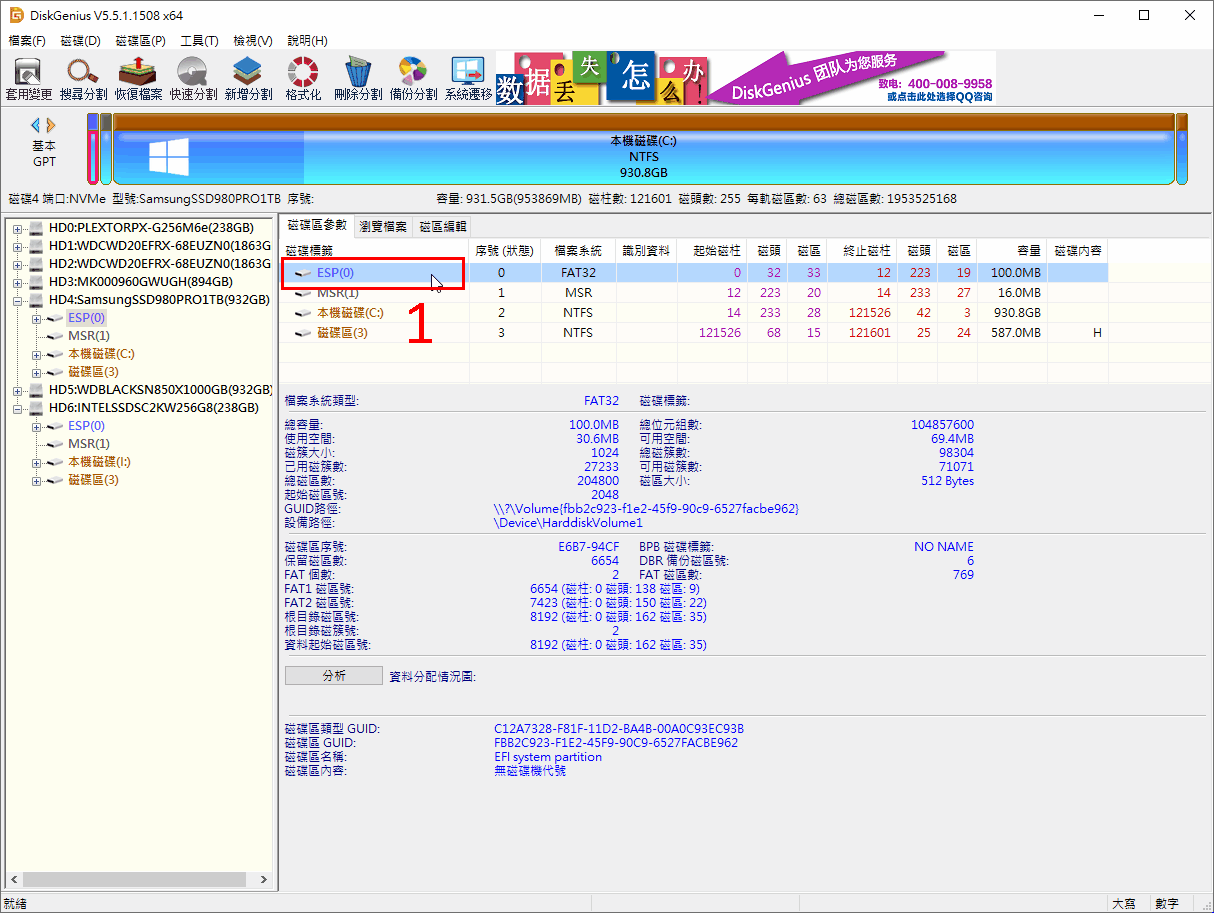
Task: Select HD4:SamsungSSD980PRO1TB(932GB) in tree
Action: point(158,300)
